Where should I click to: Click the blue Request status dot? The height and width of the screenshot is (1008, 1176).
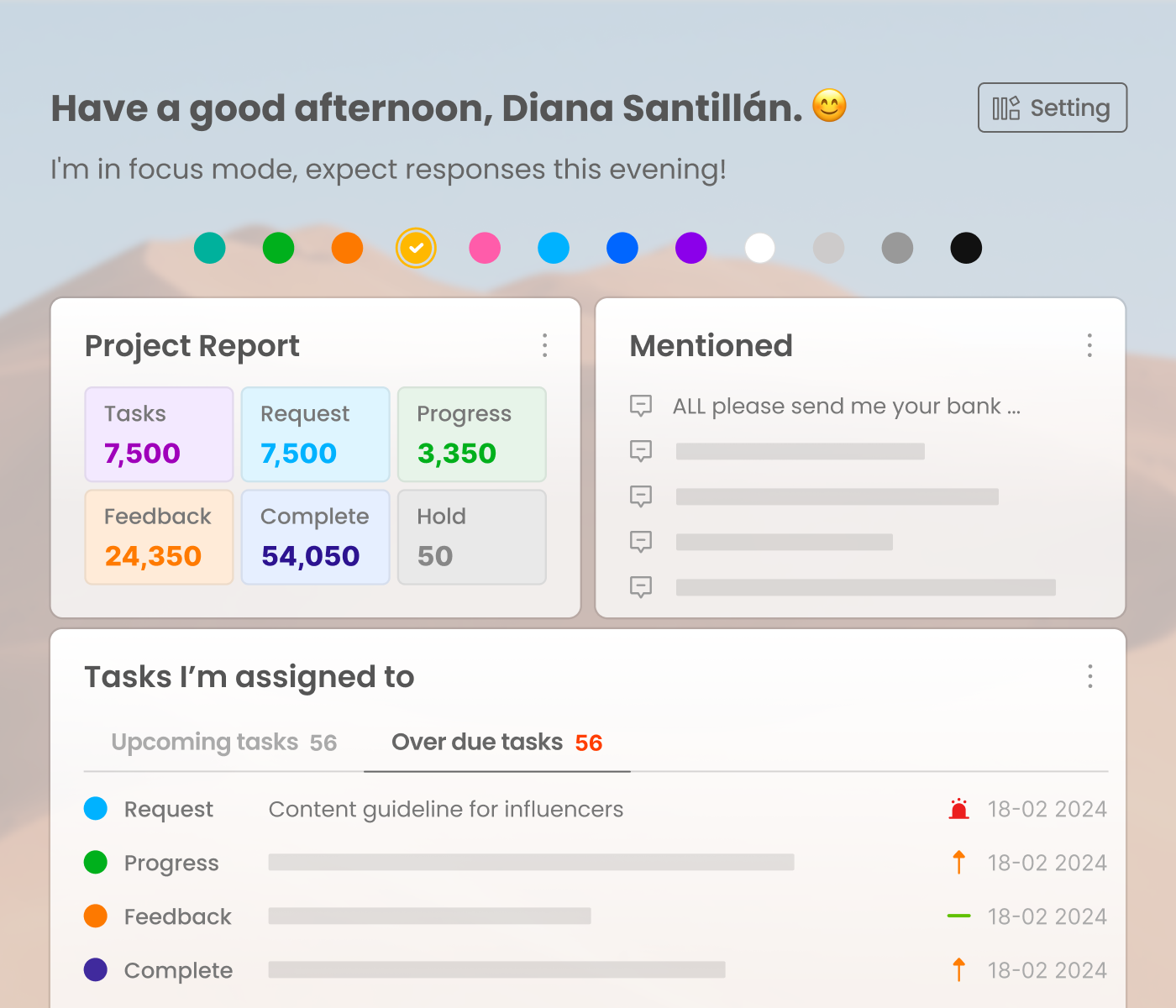pyautogui.click(x=96, y=809)
